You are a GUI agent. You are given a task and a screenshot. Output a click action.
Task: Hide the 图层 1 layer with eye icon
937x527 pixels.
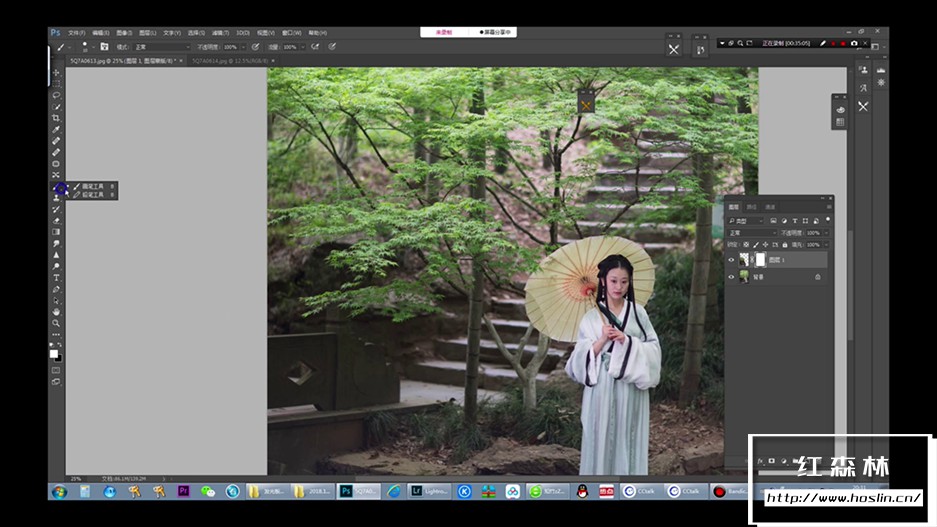[731, 260]
